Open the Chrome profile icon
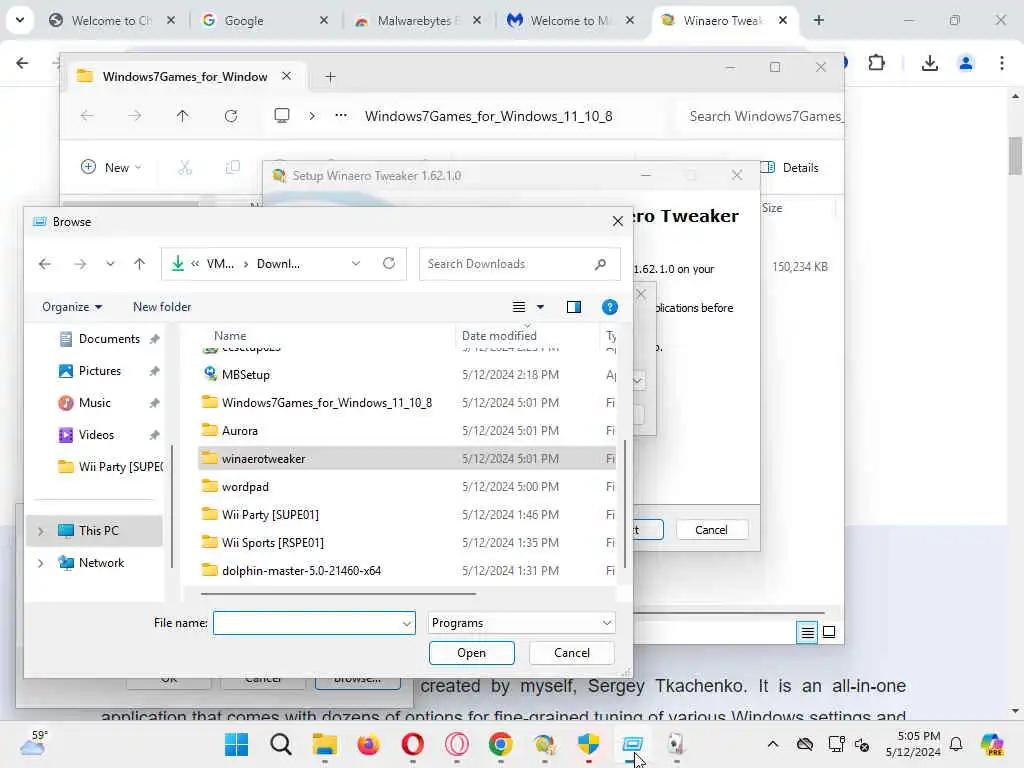 click(965, 63)
